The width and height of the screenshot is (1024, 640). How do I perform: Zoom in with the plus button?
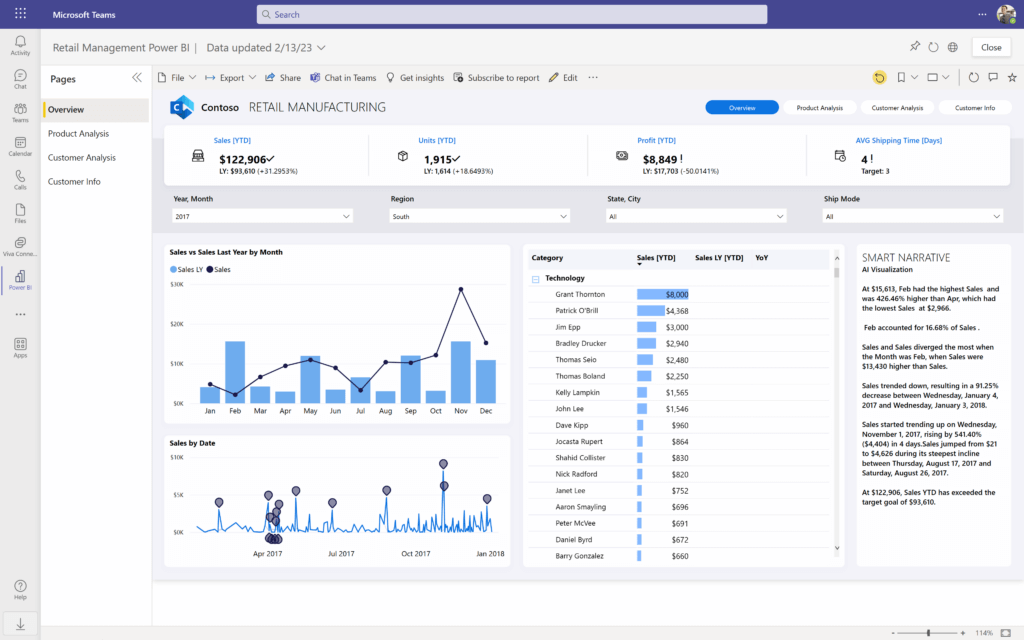click(x=963, y=633)
